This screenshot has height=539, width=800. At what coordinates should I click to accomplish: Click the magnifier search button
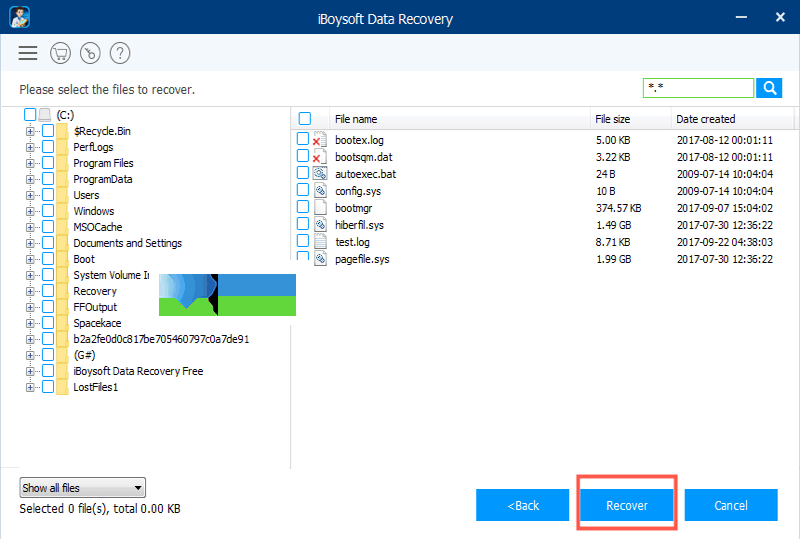[x=769, y=88]
